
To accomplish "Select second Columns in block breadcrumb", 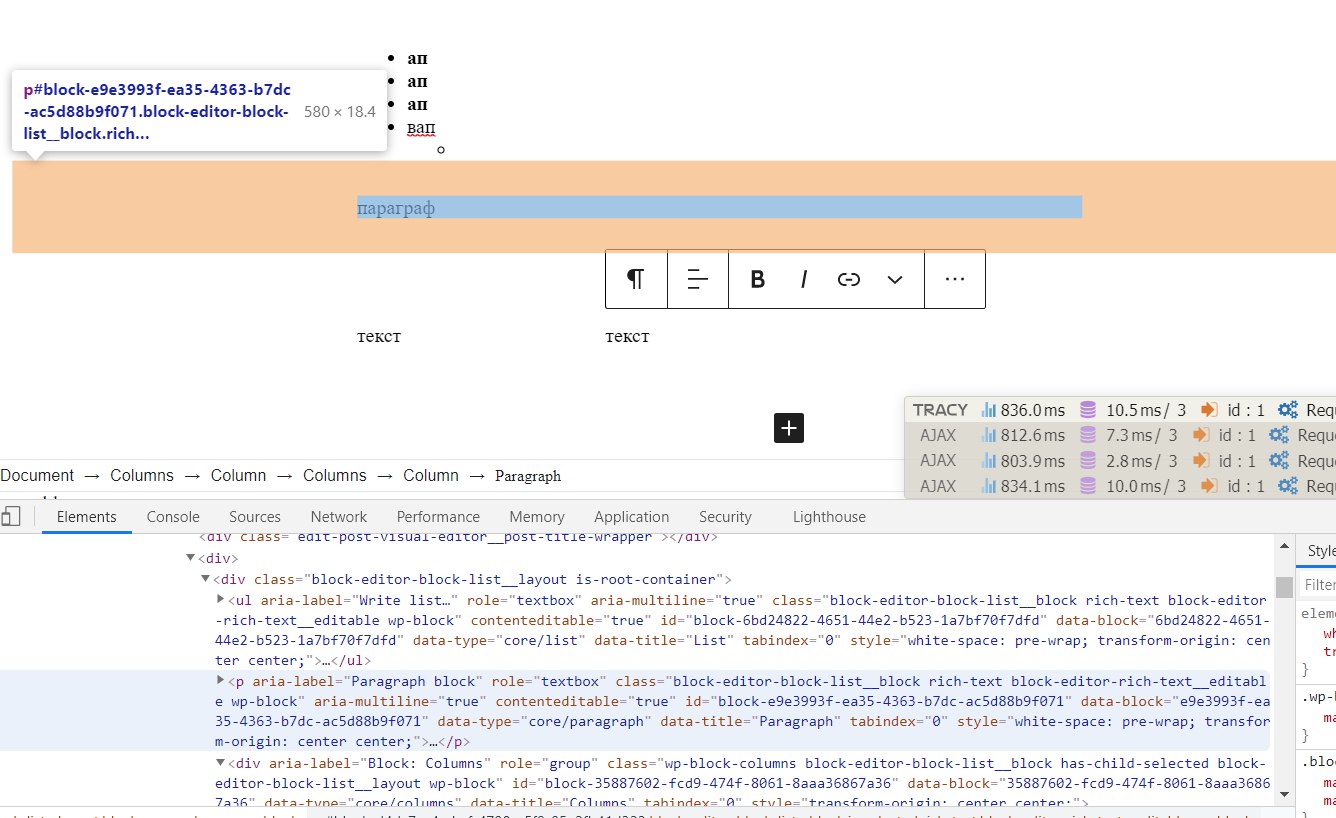I will click(335, 476).
